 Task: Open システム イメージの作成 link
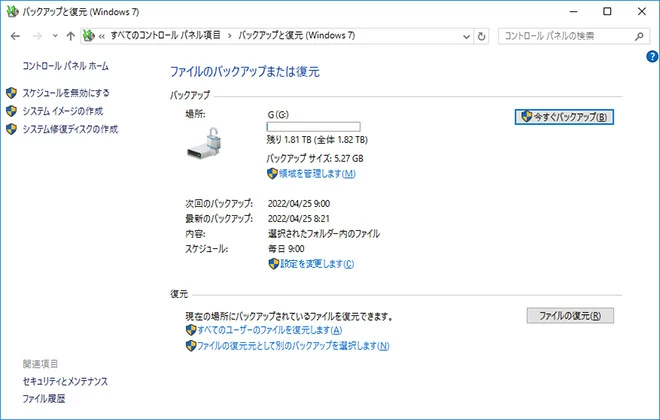pos(63,111)
